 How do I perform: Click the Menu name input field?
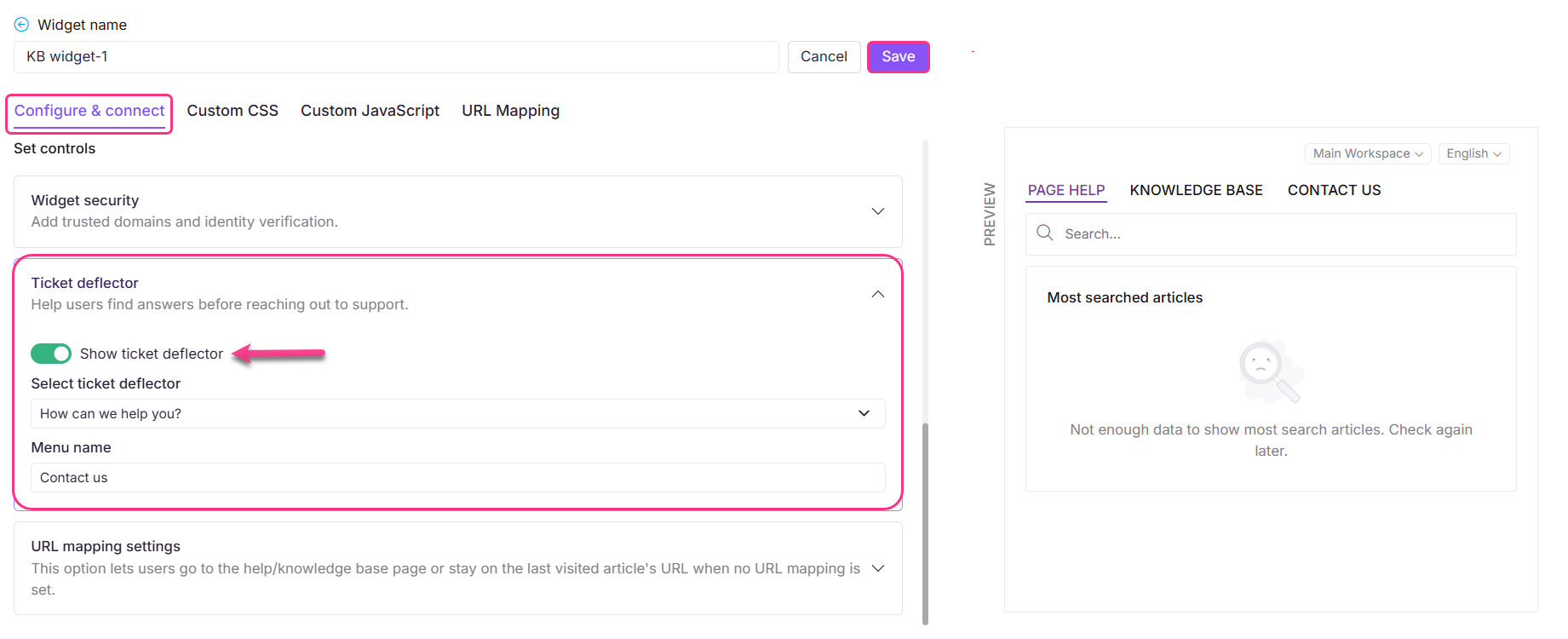coord(457,478)
